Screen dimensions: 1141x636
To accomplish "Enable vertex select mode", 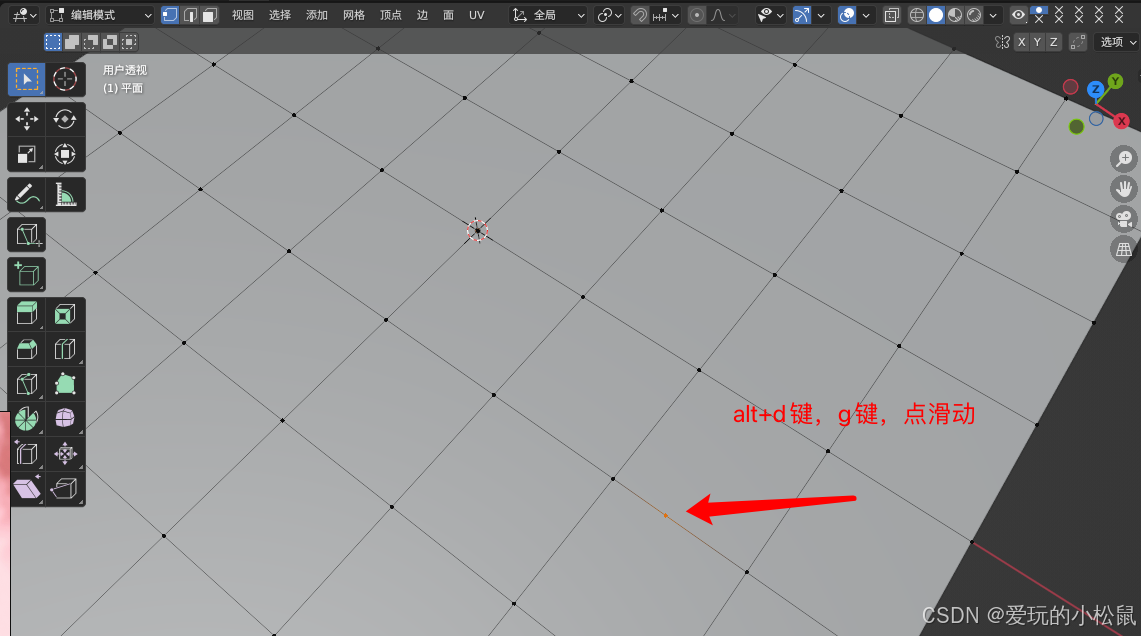I will [170, 15].
